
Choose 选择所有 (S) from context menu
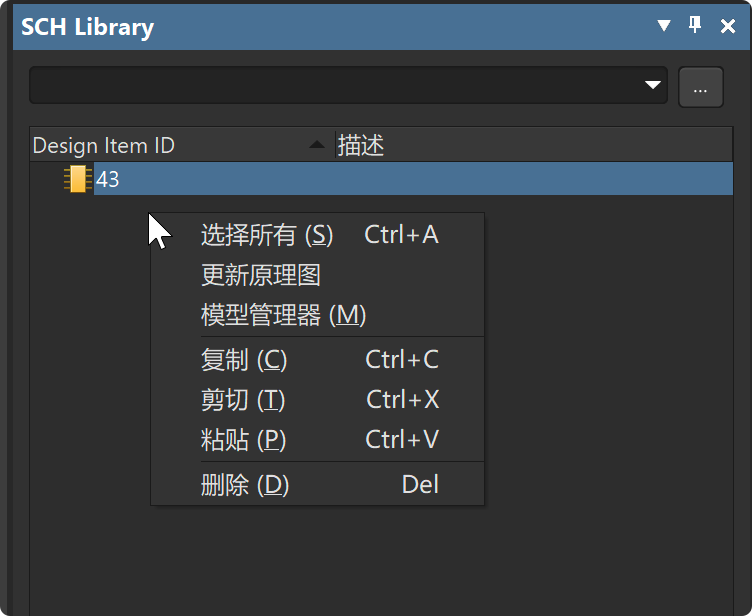click(x=267, y=235)
